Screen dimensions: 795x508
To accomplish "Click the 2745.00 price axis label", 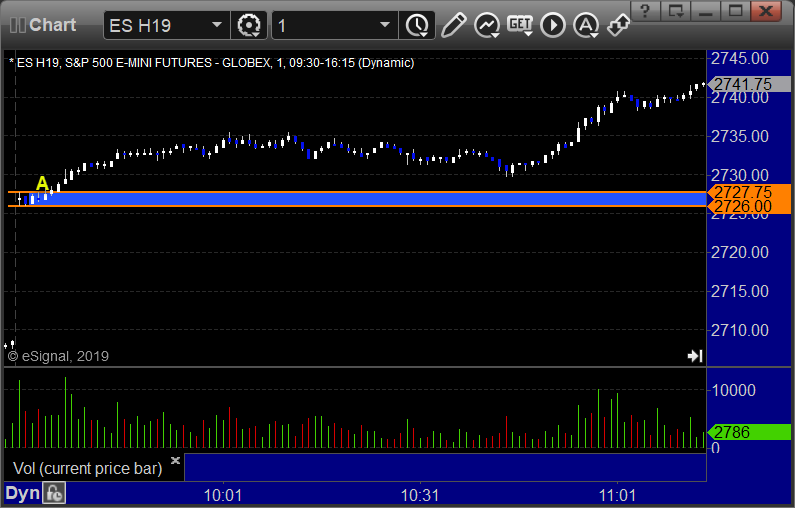I will click(740, 58).
